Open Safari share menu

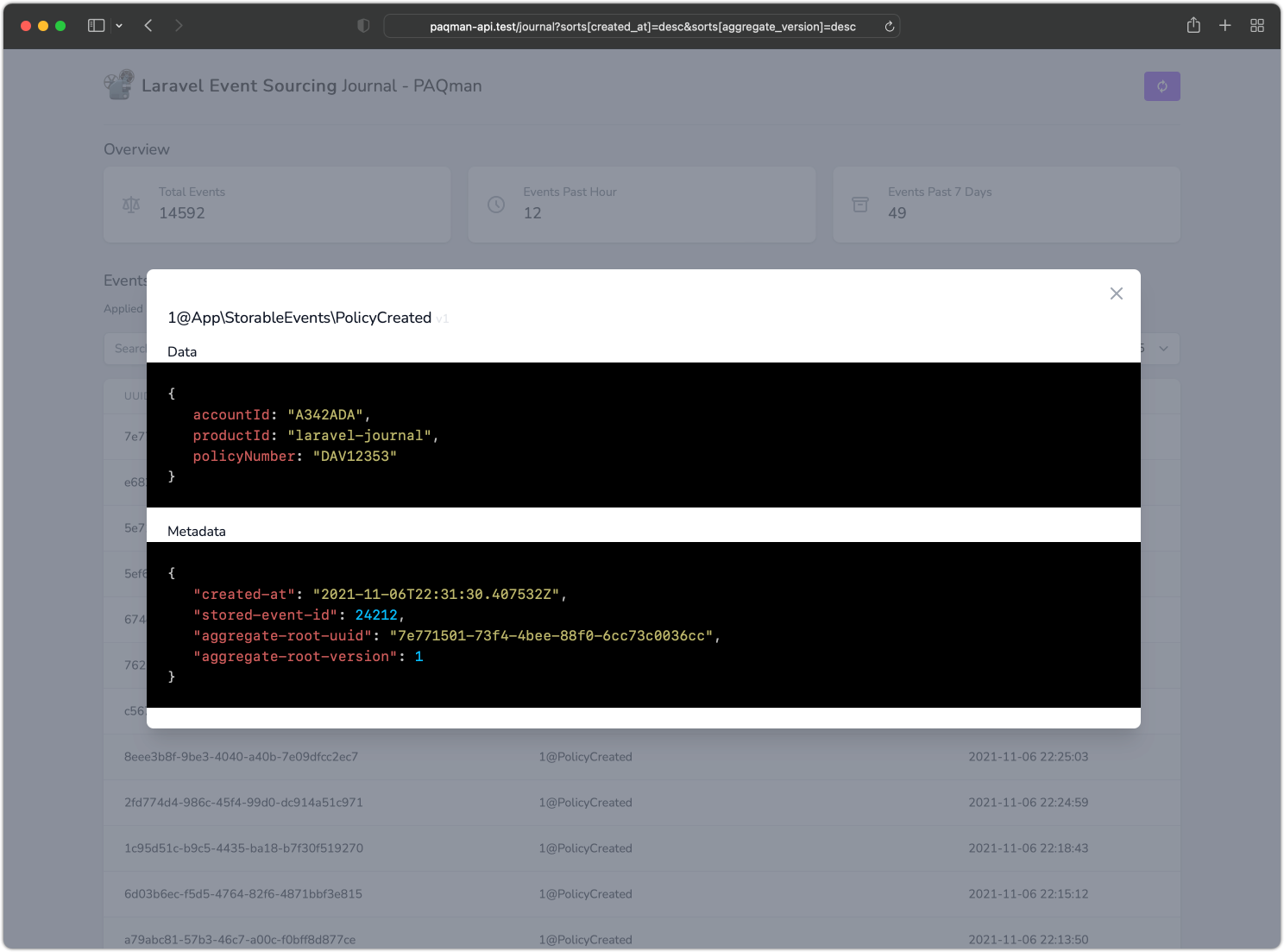pyautogui.click(x=1193, y=25)
